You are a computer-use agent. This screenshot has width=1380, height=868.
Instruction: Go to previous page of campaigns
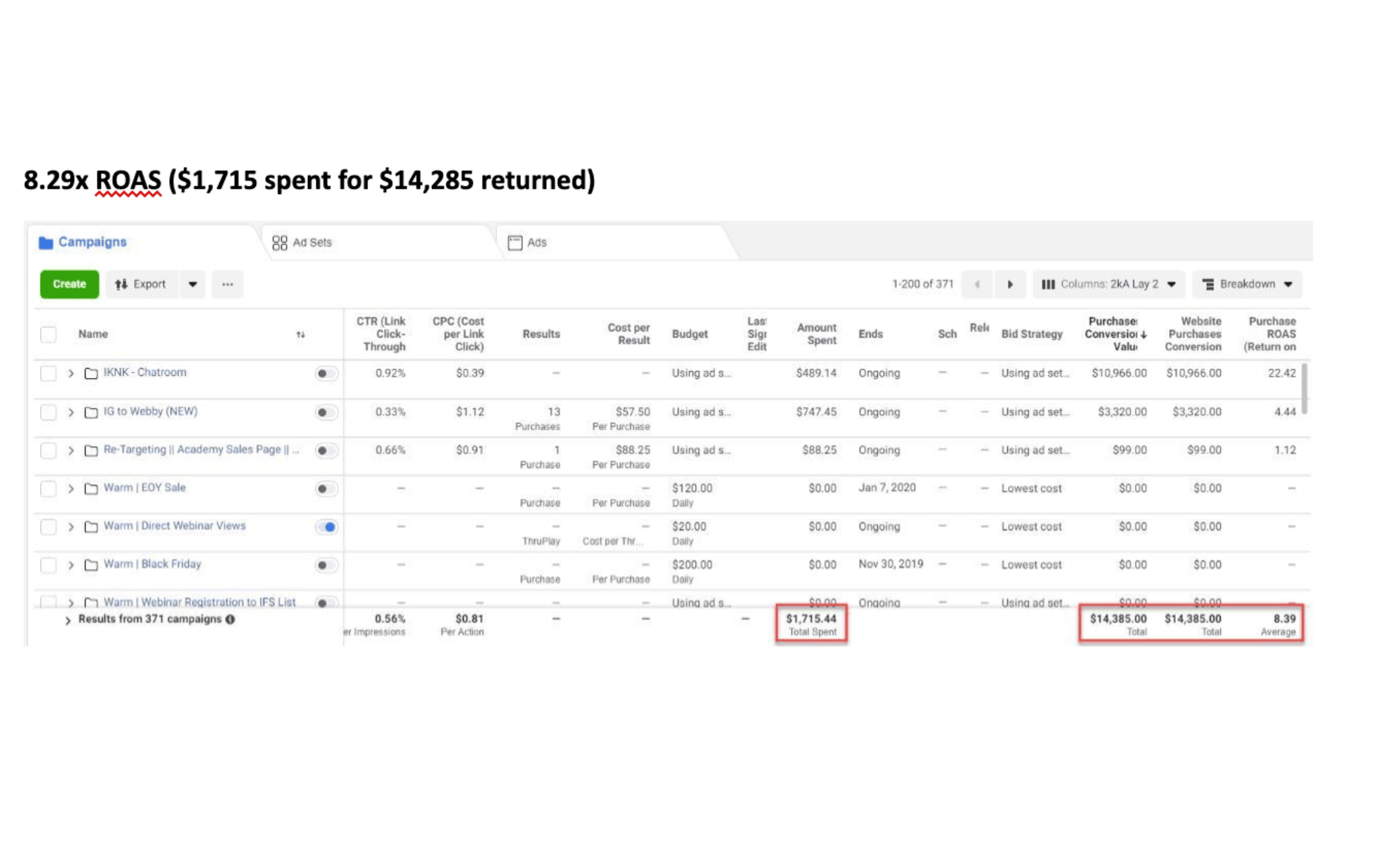977,284
